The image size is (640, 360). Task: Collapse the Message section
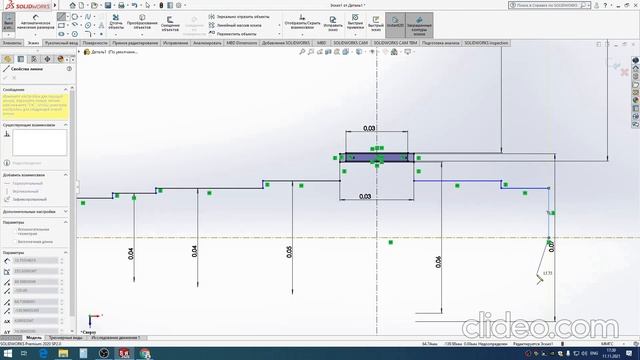point(66,89)
